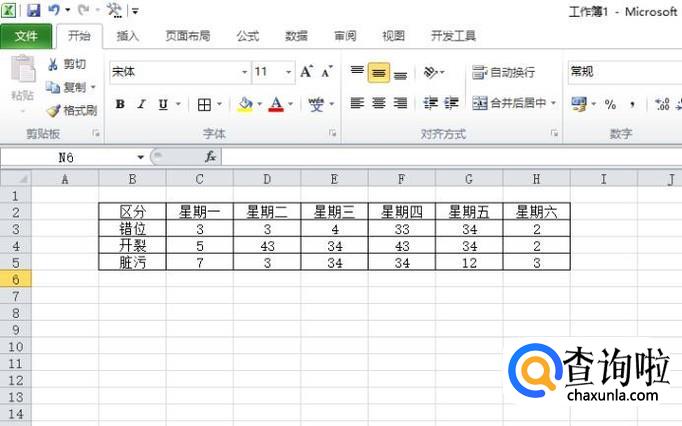
Task: Switch to the 公式 Formulas tab
Action: point(248,36)
